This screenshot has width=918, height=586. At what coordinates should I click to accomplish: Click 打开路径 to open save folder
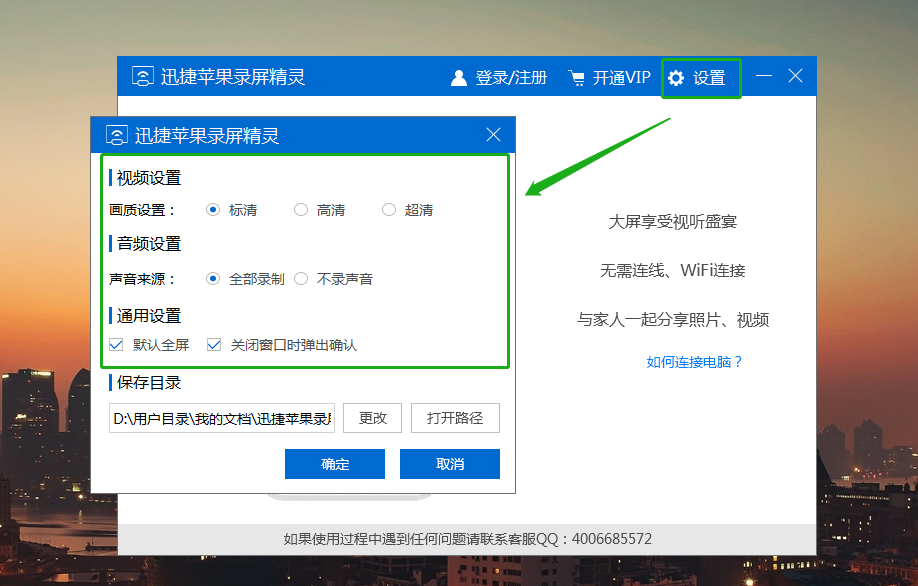coord(455,417)
